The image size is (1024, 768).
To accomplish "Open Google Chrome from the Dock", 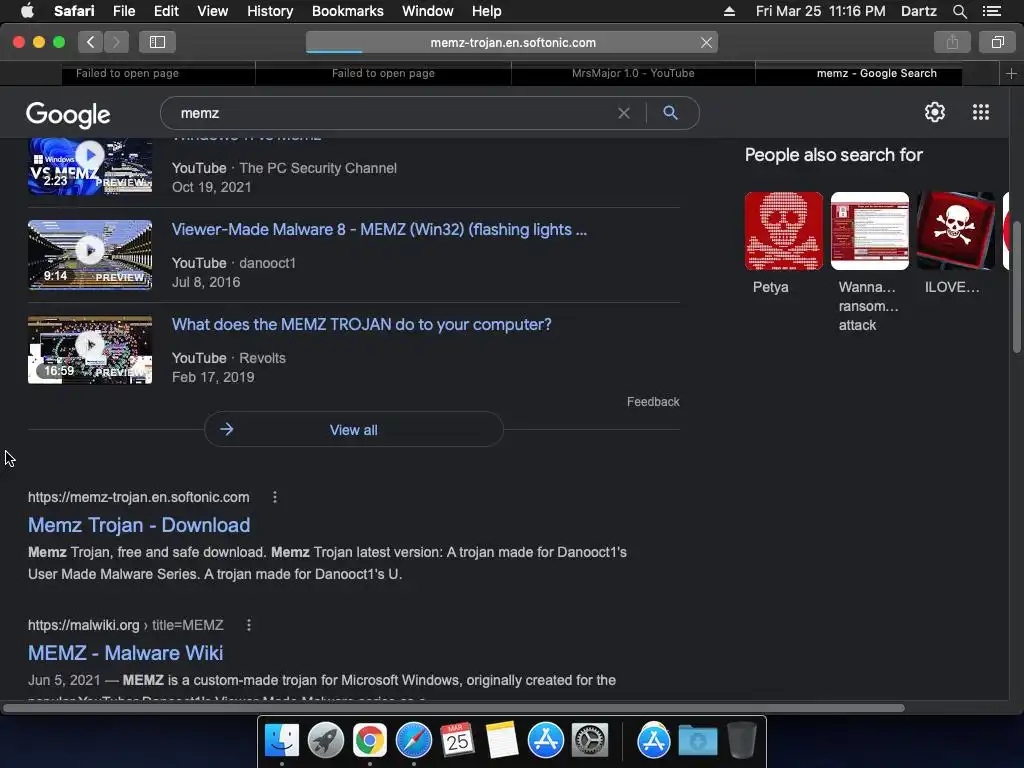I will (370, 741).
